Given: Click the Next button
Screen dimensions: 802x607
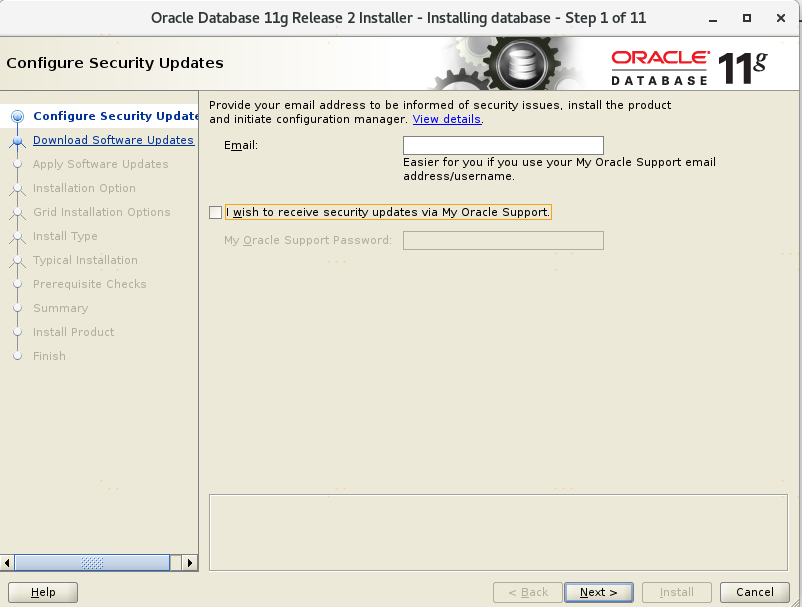Looking at the screenshot, I should coord(598,592).
